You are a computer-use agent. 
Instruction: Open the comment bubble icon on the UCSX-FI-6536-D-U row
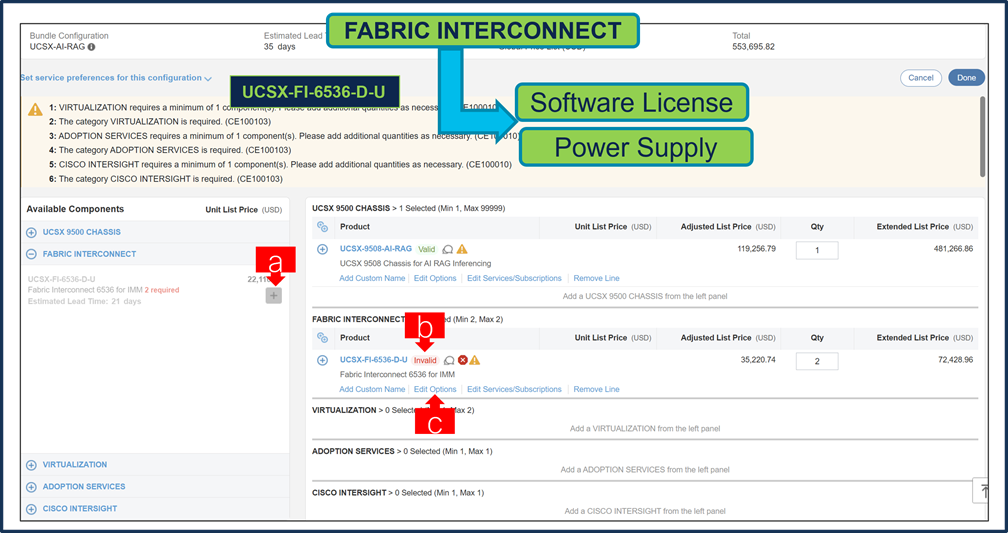(449, 361)
